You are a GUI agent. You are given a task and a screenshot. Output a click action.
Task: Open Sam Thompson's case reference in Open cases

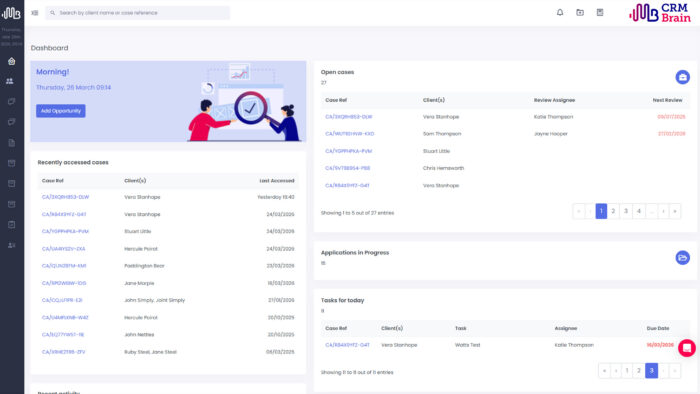pos(350,134)
